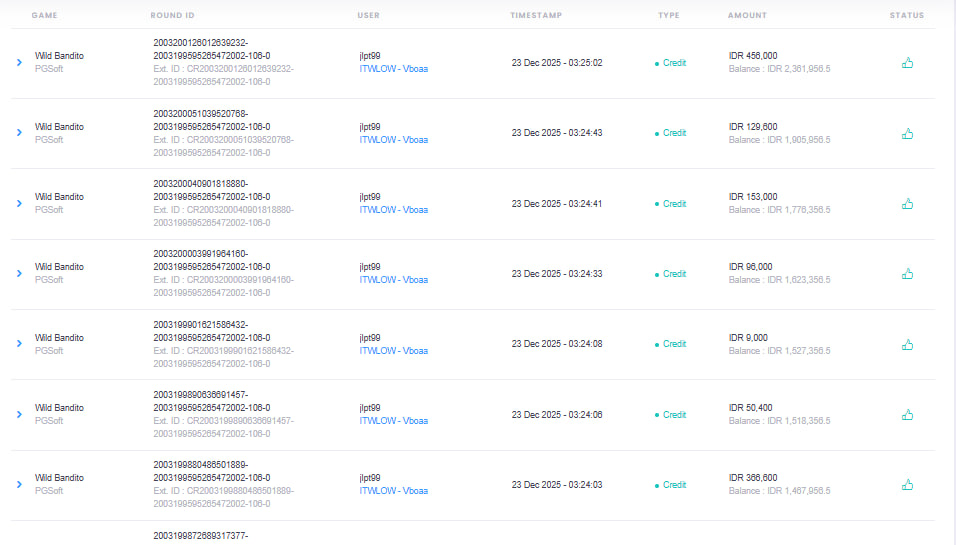
Task: Sort by the AMOUNT column header
Action: coord(747,15)
